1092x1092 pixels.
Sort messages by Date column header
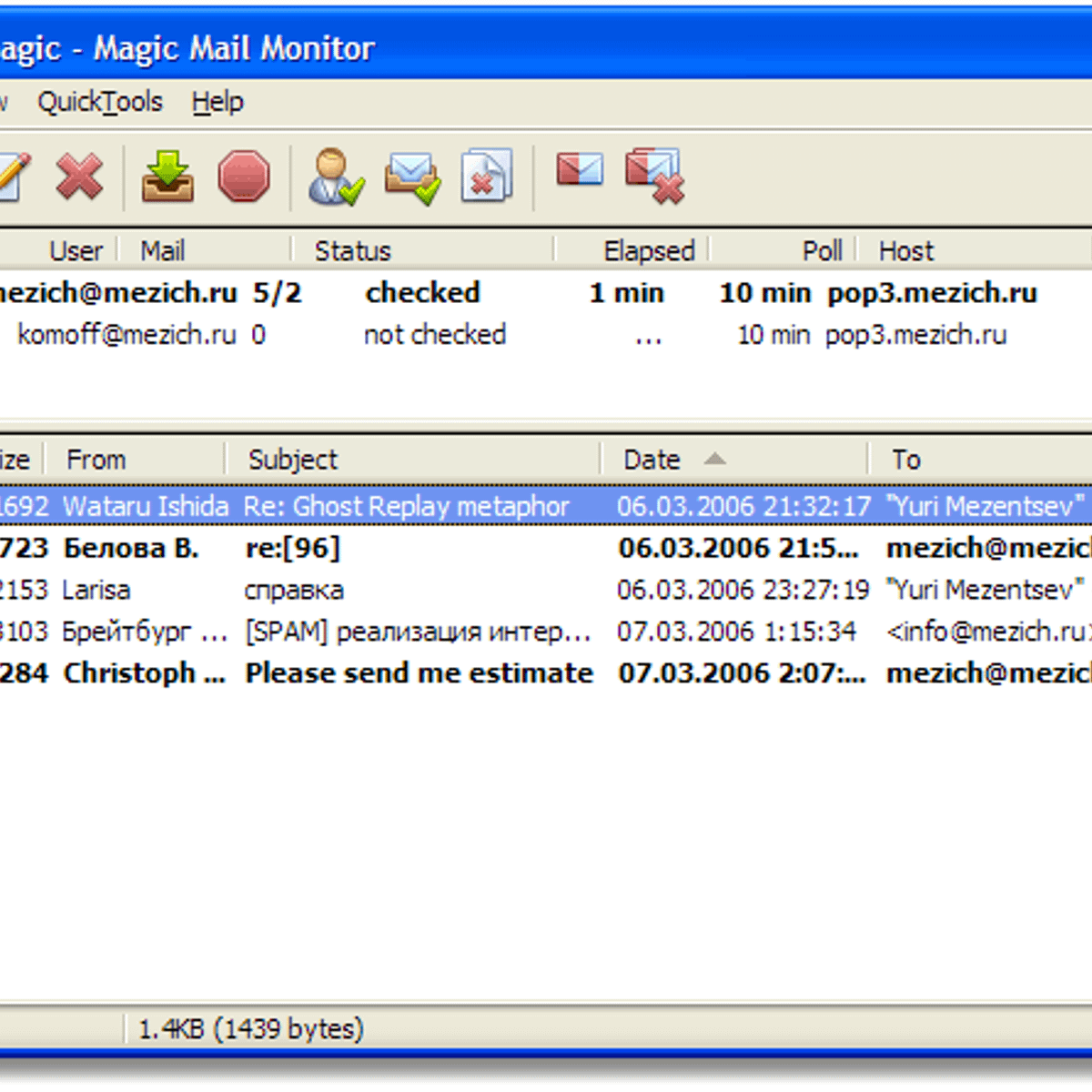pyautogui.click(x=652, y=460)
